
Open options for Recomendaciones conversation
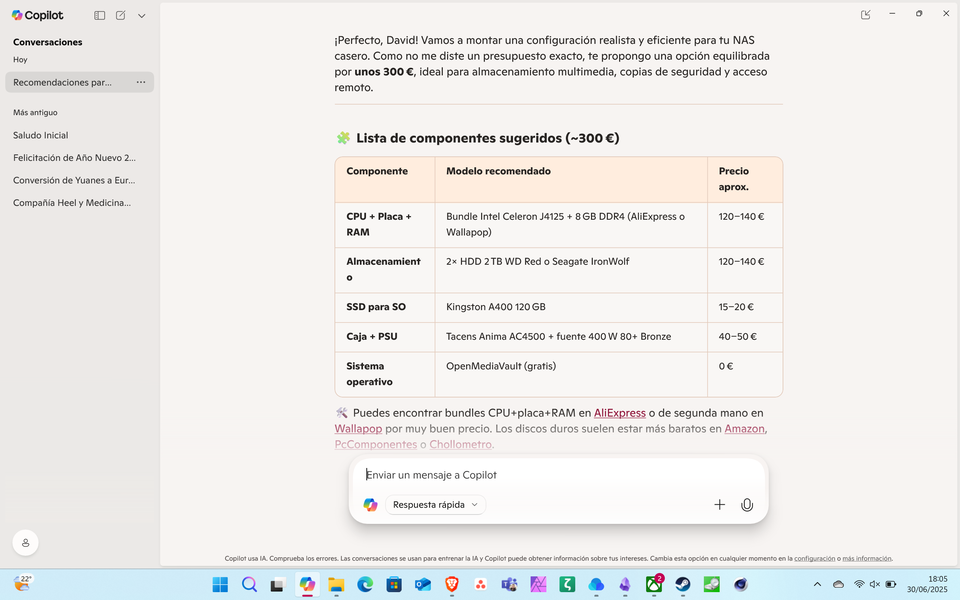pyautogui.click(x=141, y=82)
